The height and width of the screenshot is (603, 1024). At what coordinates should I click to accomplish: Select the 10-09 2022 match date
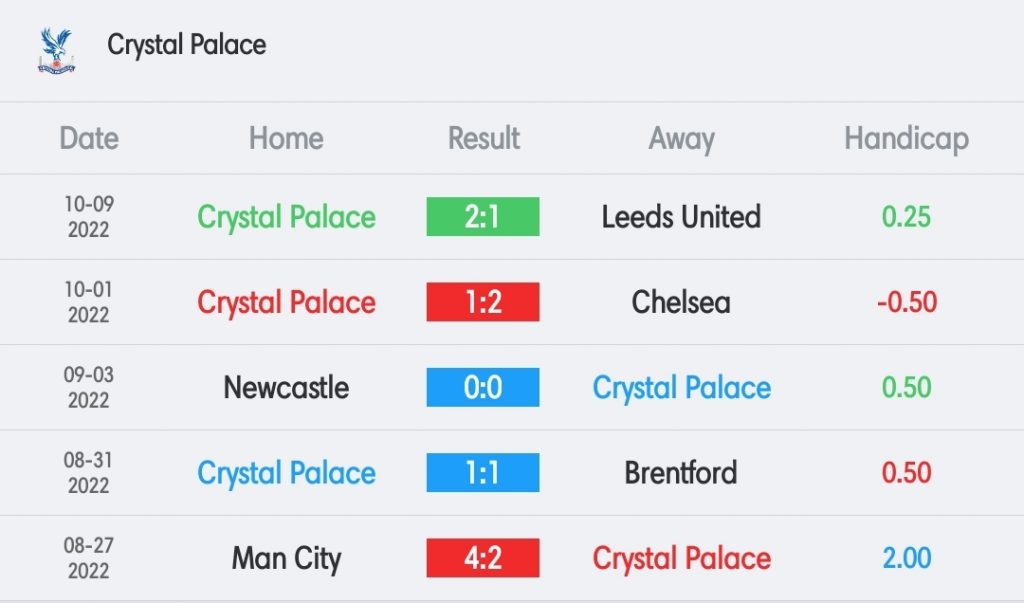89,217
